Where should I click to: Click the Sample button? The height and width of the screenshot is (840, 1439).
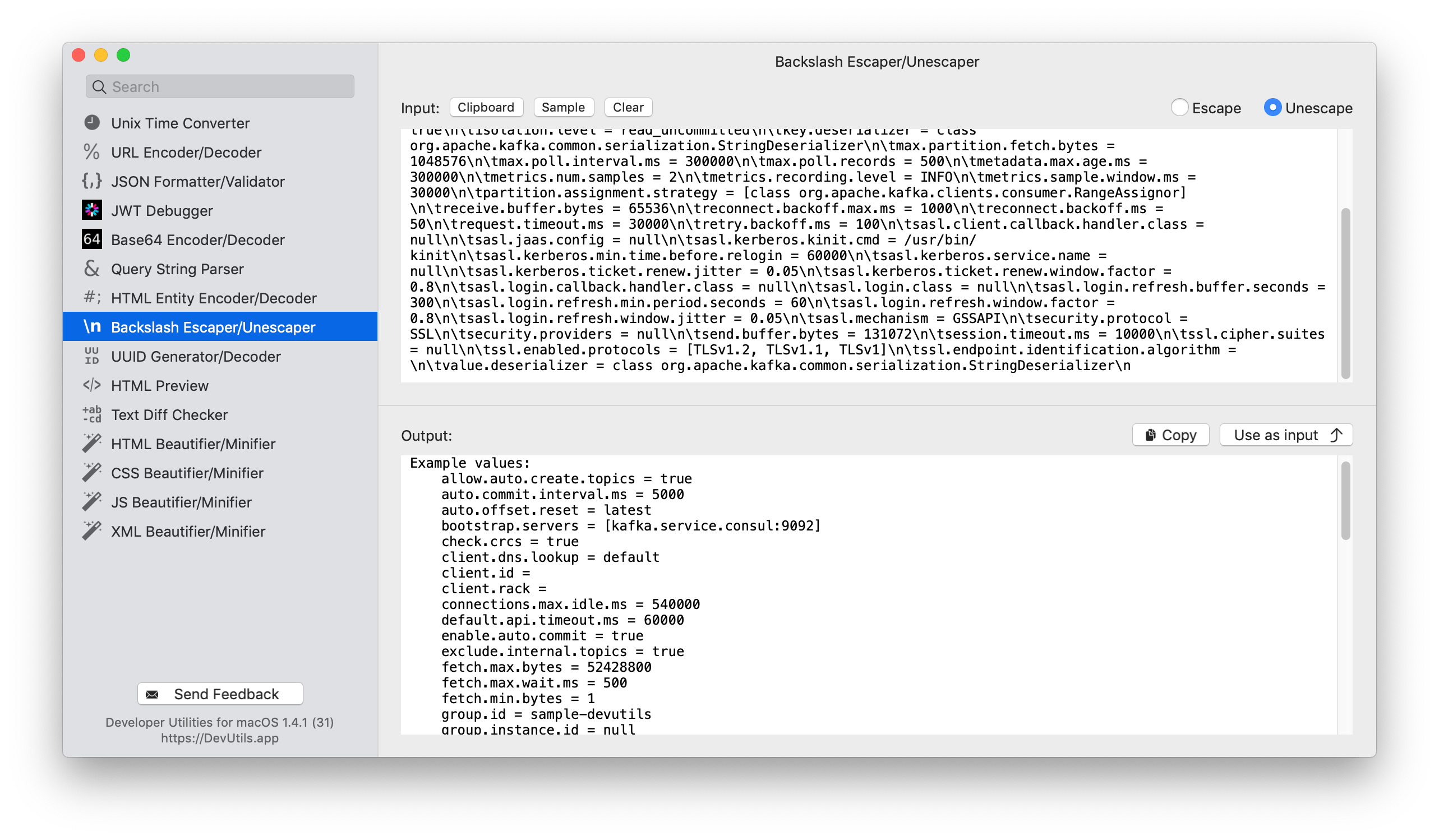[563, 107]
